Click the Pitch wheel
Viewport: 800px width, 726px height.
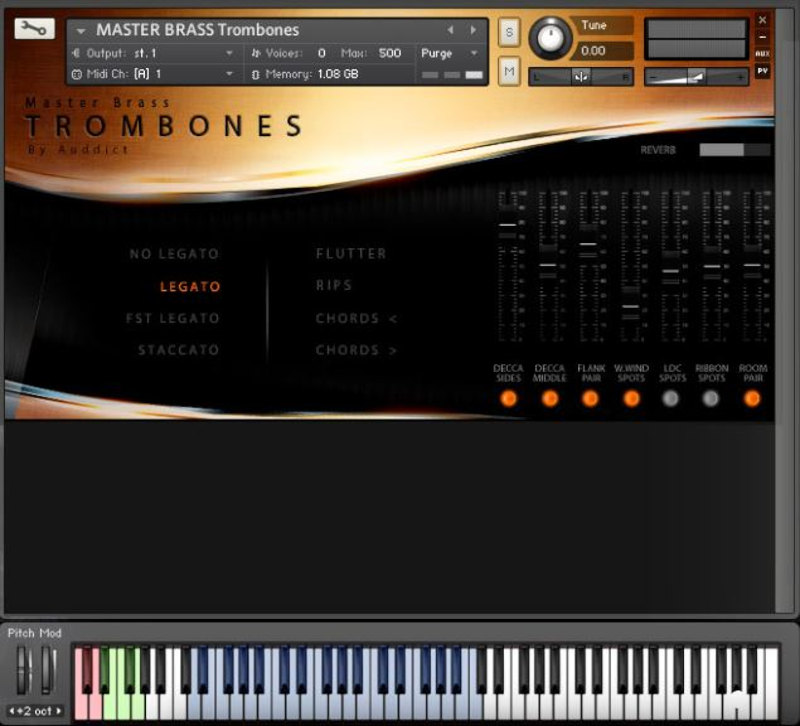click(22, 670)
